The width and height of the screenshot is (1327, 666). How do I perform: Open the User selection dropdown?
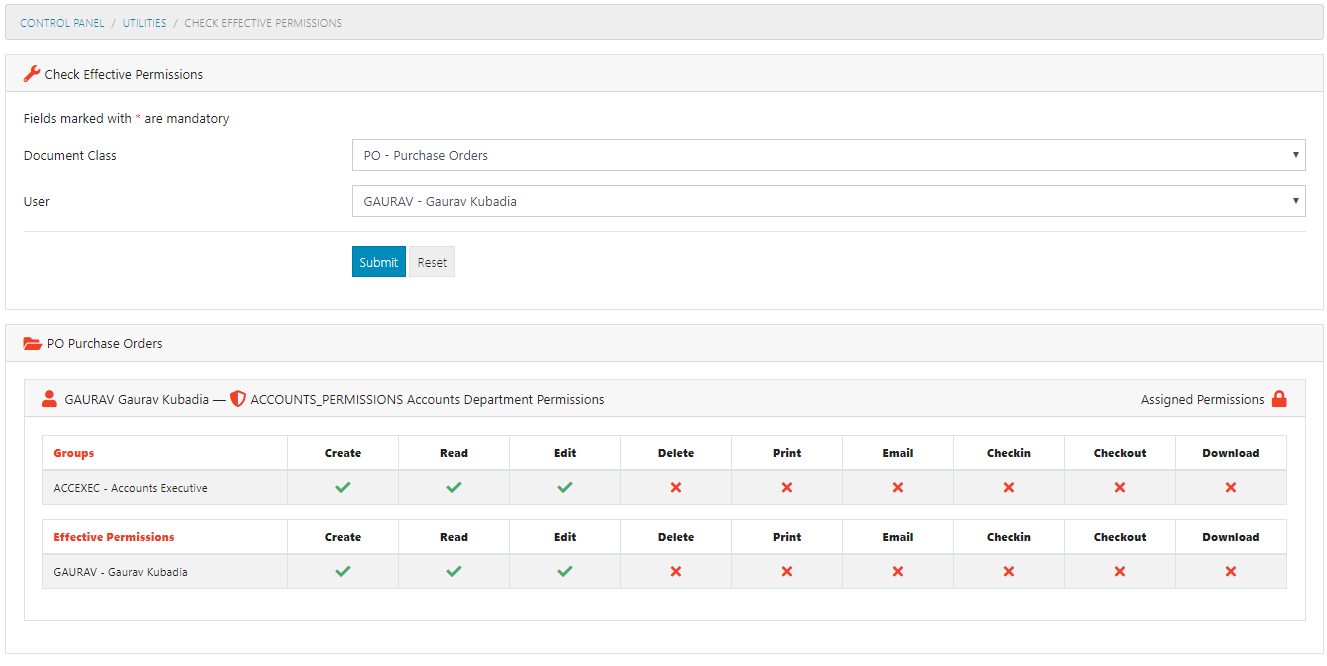(x=828, y=201)
